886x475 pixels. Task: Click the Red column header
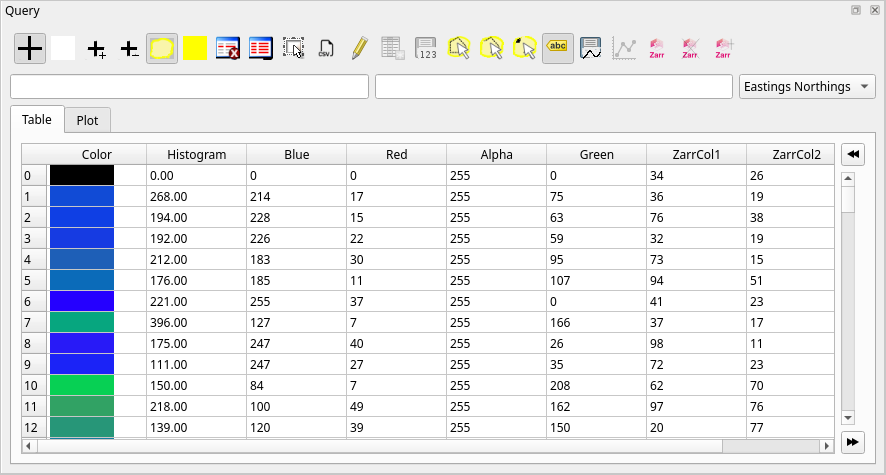(397, 154)
